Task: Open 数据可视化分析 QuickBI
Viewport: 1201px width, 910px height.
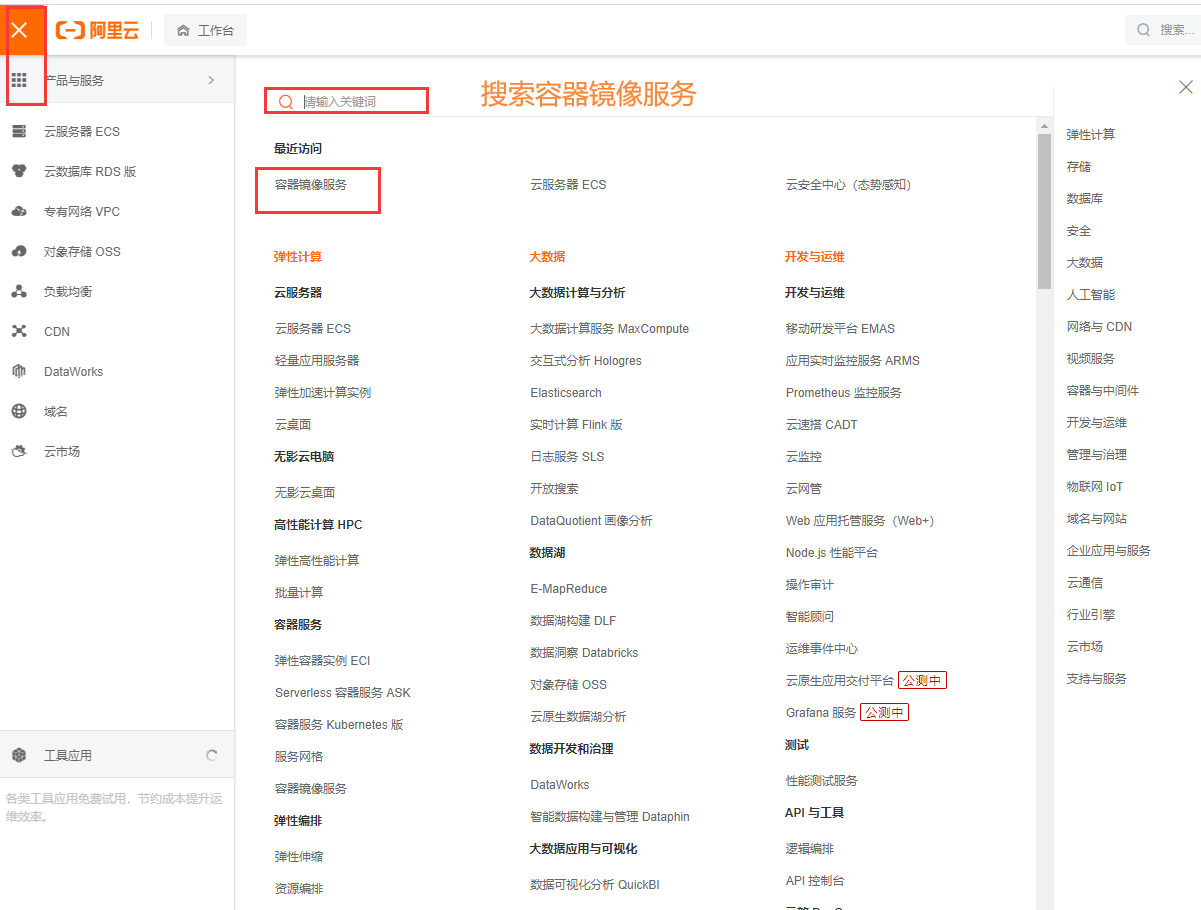Action: (595, 884)
